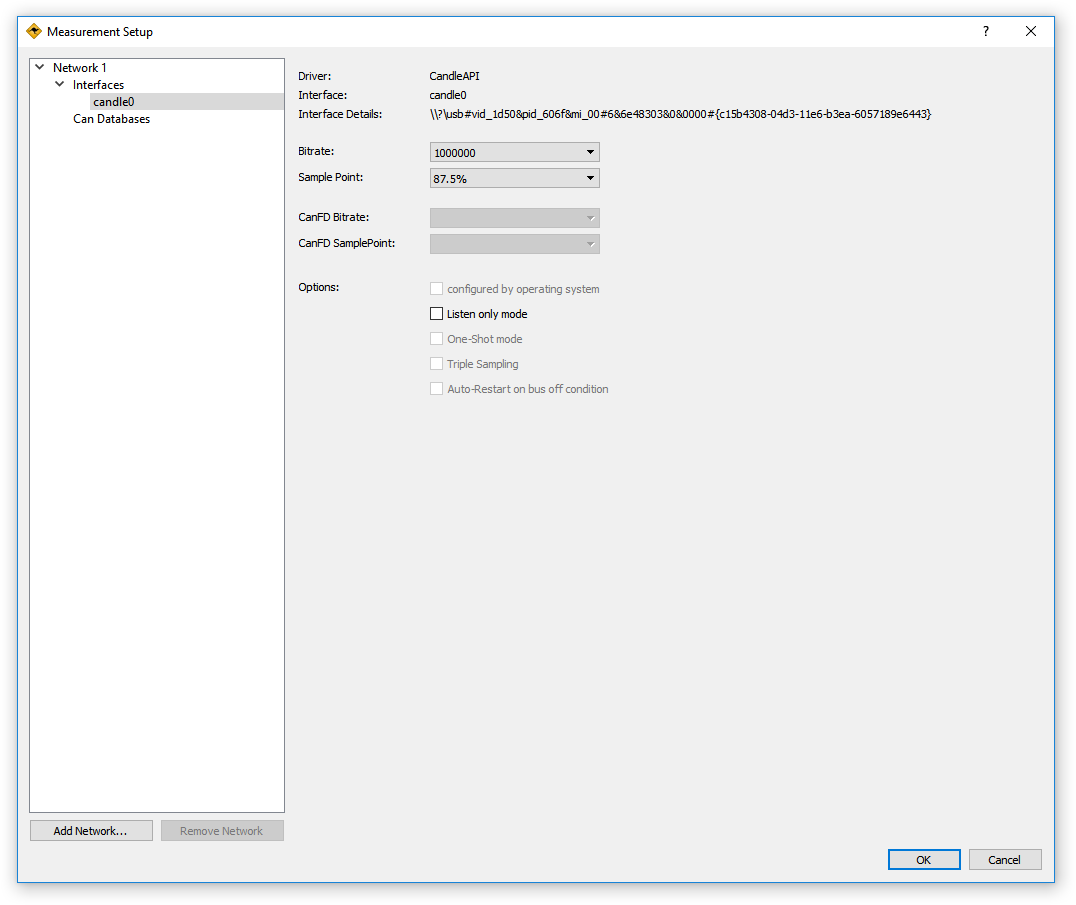The width and height of the screenshot is (1076, 905).
Task: Open the Sample Point dropdown
Action: (x=514, y=178)
